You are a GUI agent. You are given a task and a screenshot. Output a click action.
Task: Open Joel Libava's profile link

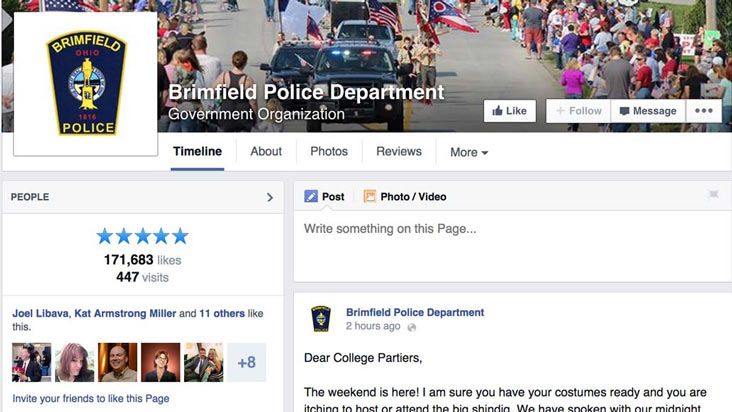pyautogui.click(x=41, y=314)
